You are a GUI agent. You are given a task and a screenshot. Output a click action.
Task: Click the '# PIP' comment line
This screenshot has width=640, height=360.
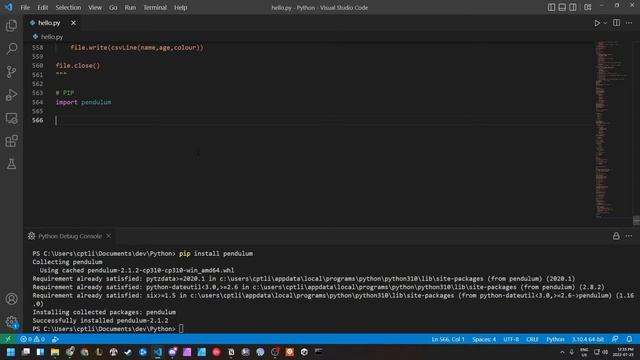tap(65, 93)
